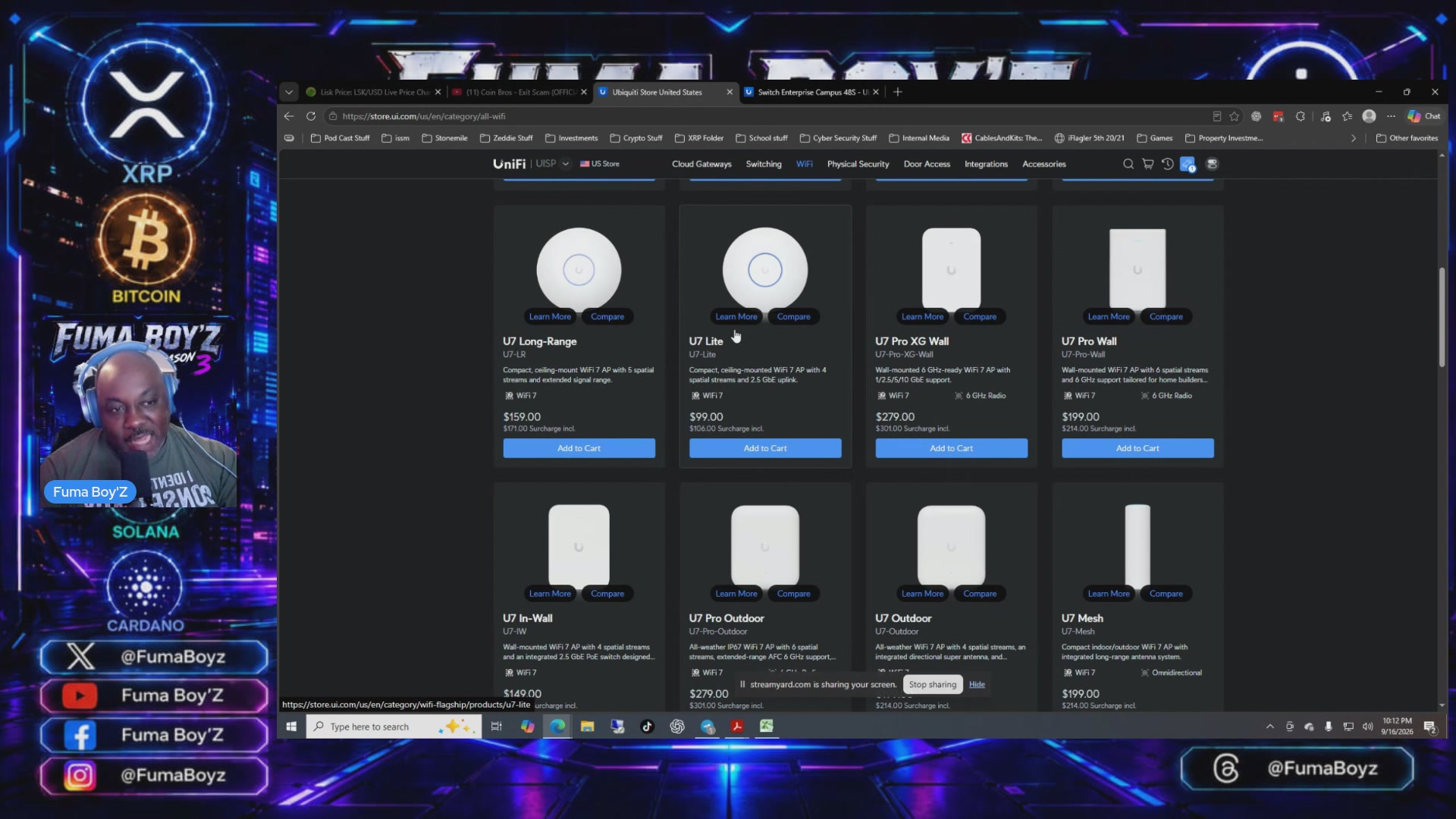Image resolution: width=1456 pixels, height=819 pixels.
Task: Go back using the browser back arrow
Action: [289, 116]
